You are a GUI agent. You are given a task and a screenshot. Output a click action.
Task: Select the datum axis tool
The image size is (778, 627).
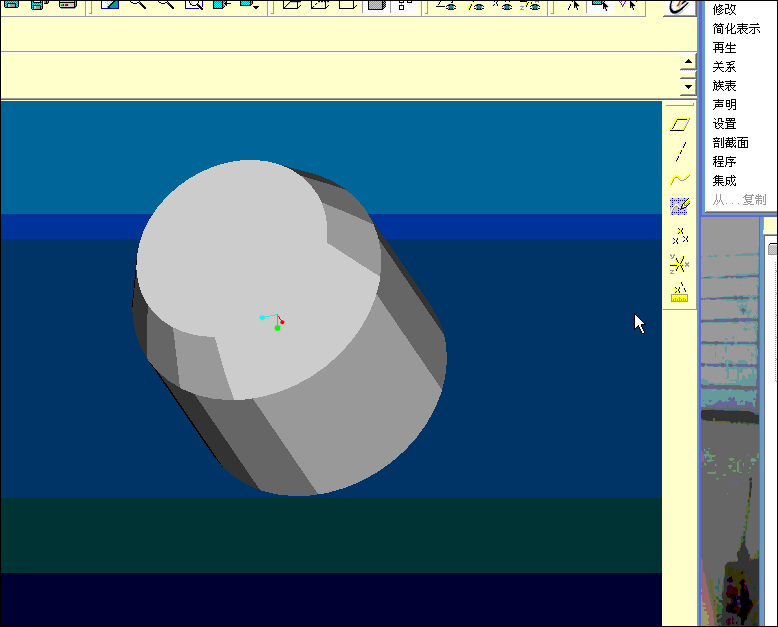(x=680, y=152)
